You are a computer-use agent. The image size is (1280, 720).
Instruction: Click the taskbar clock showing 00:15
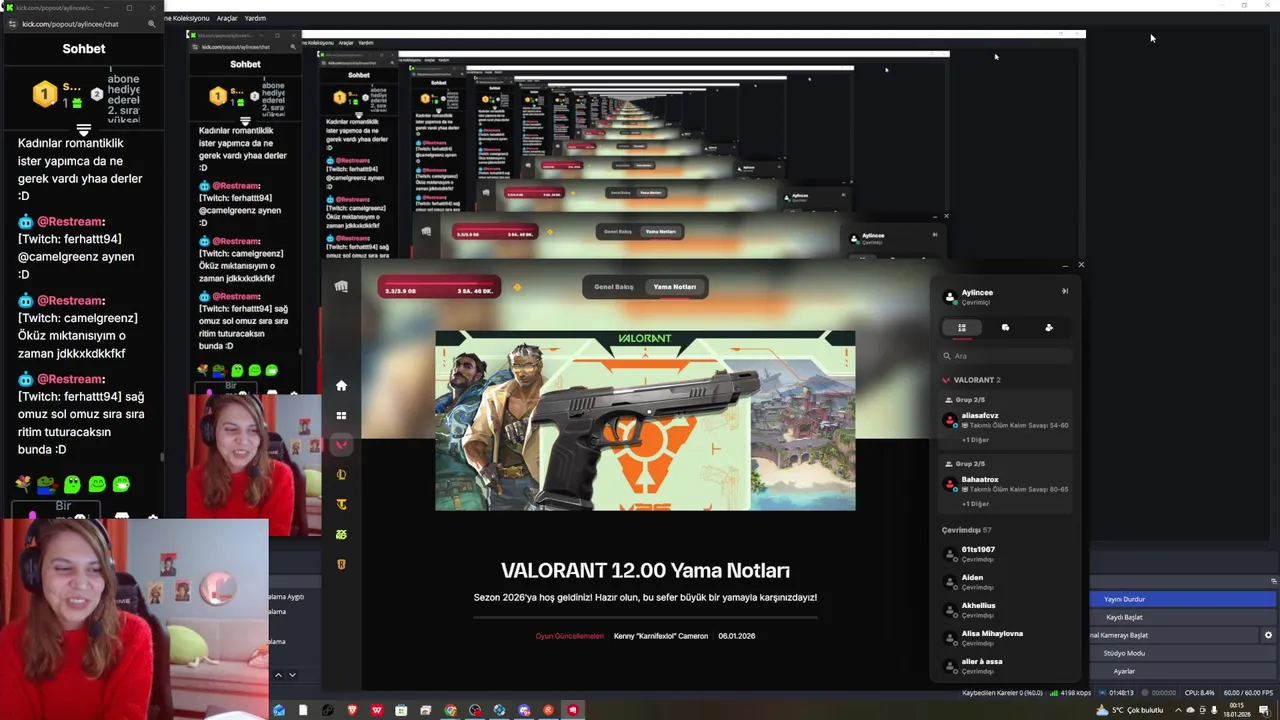tap(1237, 710)
